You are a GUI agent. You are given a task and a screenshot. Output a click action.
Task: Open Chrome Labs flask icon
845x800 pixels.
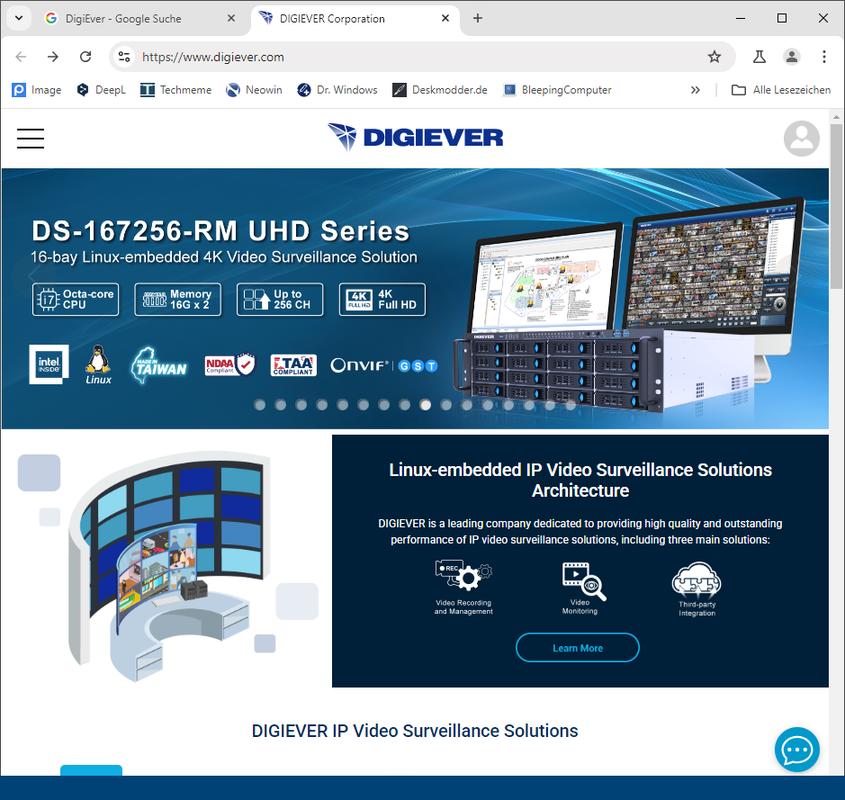[x=759, y=57]
